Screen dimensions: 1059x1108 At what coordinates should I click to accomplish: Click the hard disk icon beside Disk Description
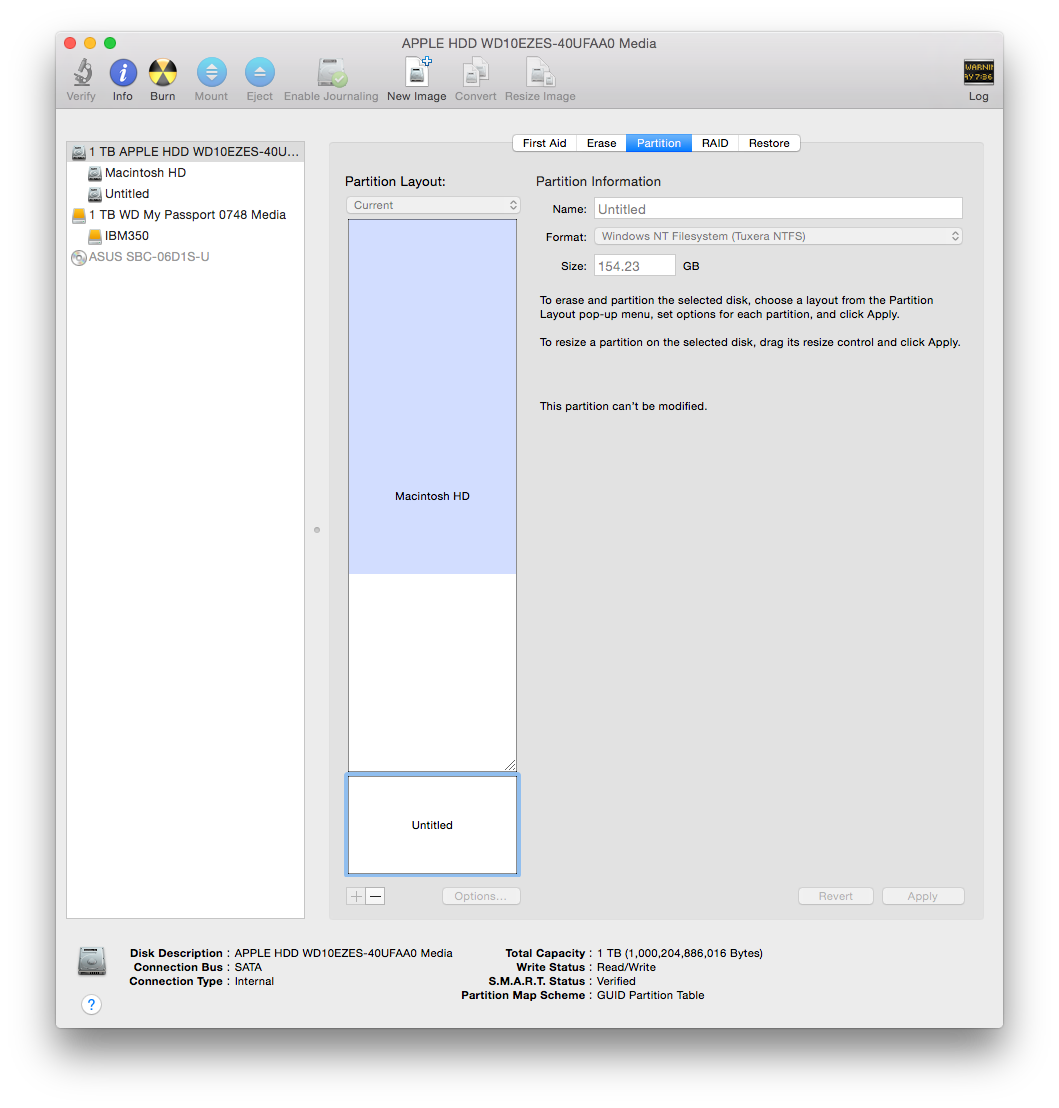coord(92,962)
